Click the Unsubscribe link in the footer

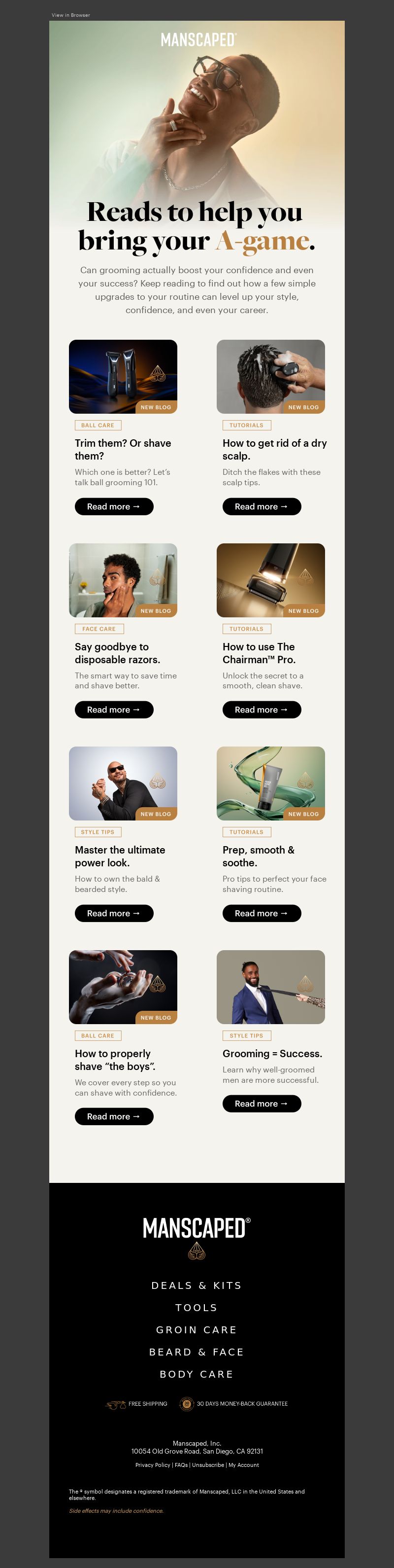coord(208,1464)
